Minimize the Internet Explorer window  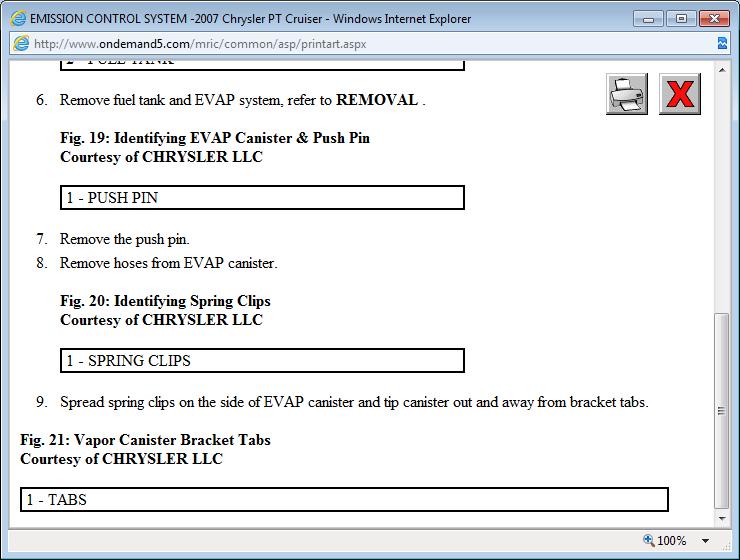coord(648,19)
